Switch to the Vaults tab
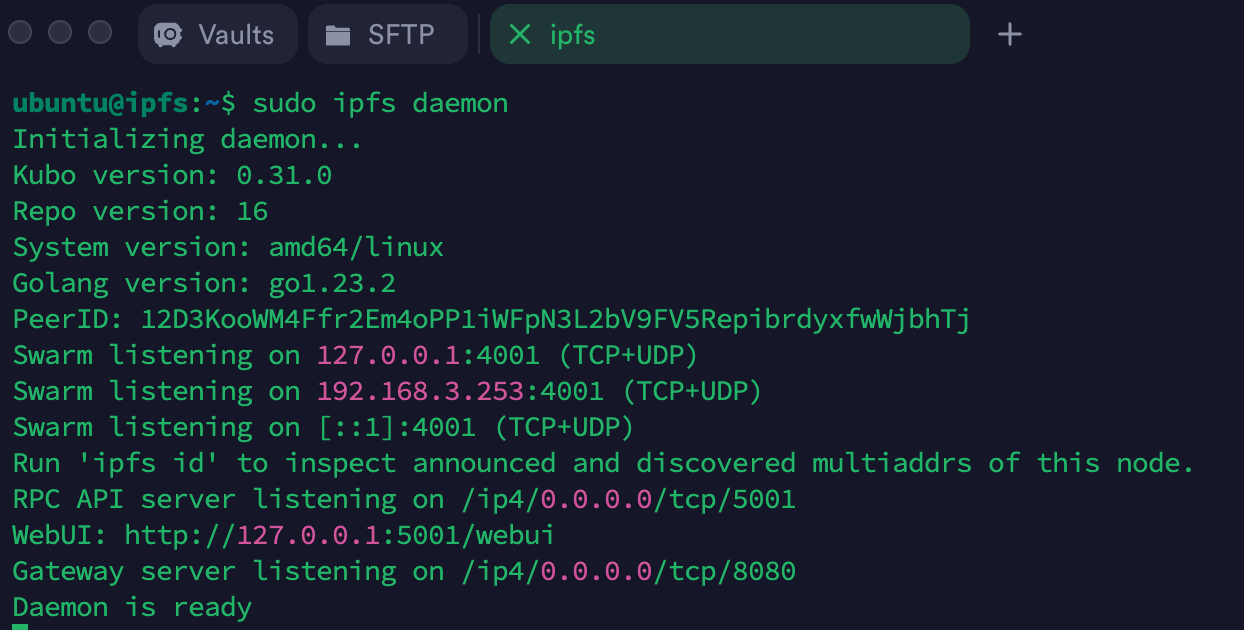 (218, 35)
